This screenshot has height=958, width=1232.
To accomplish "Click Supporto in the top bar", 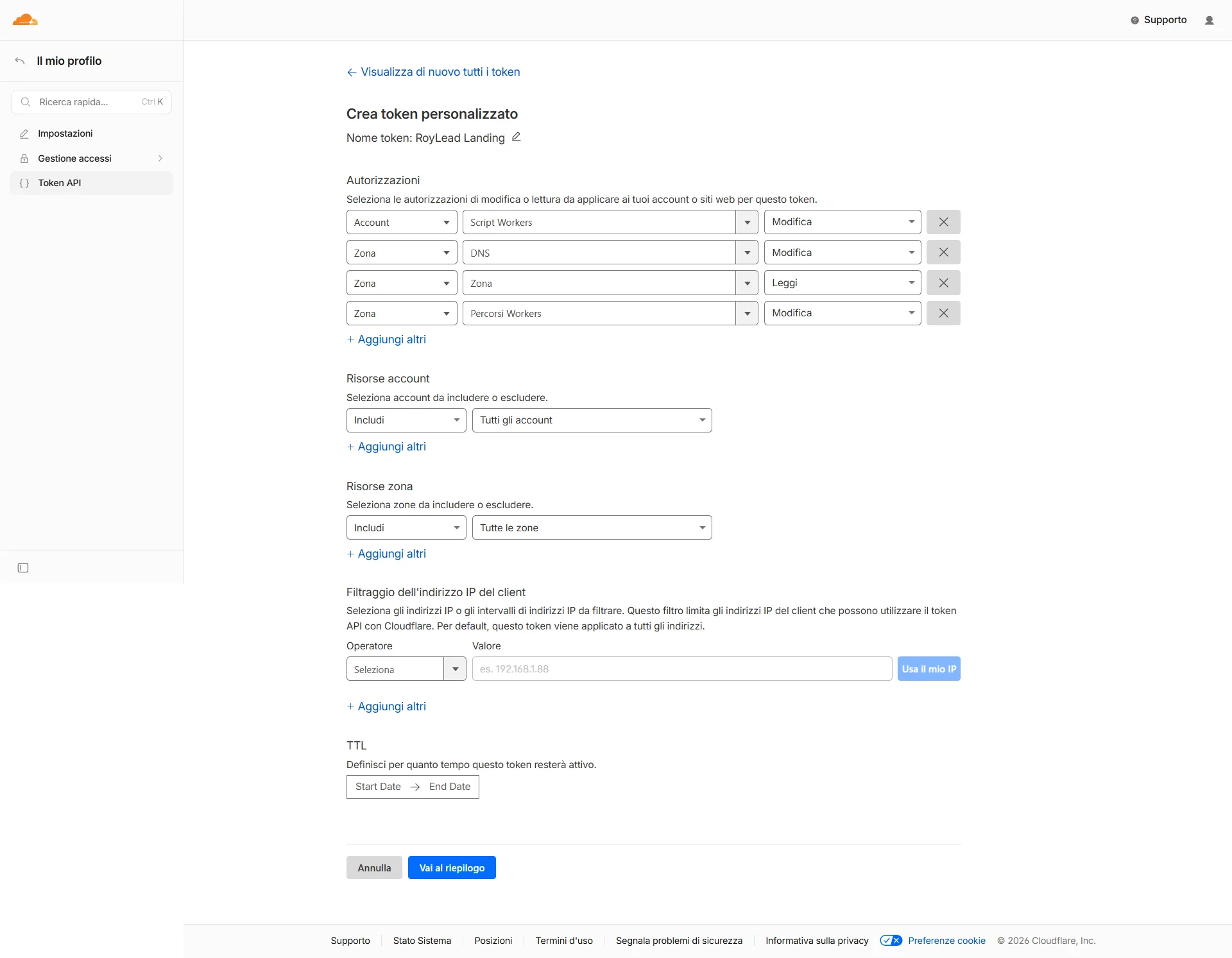I will (1165, 20).
